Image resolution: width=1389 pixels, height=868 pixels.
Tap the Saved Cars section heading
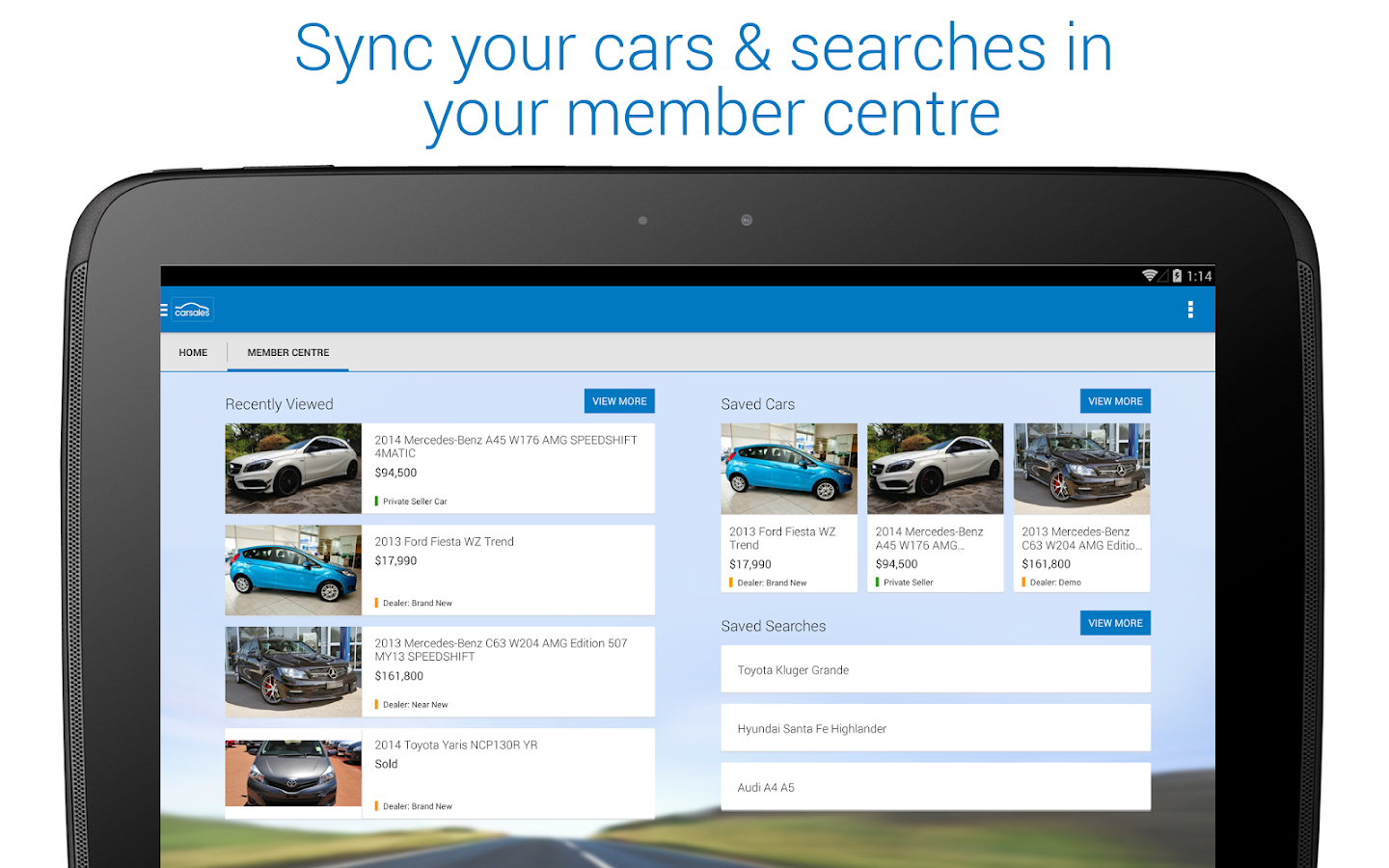pyautogui.click(x=758, y=404)
